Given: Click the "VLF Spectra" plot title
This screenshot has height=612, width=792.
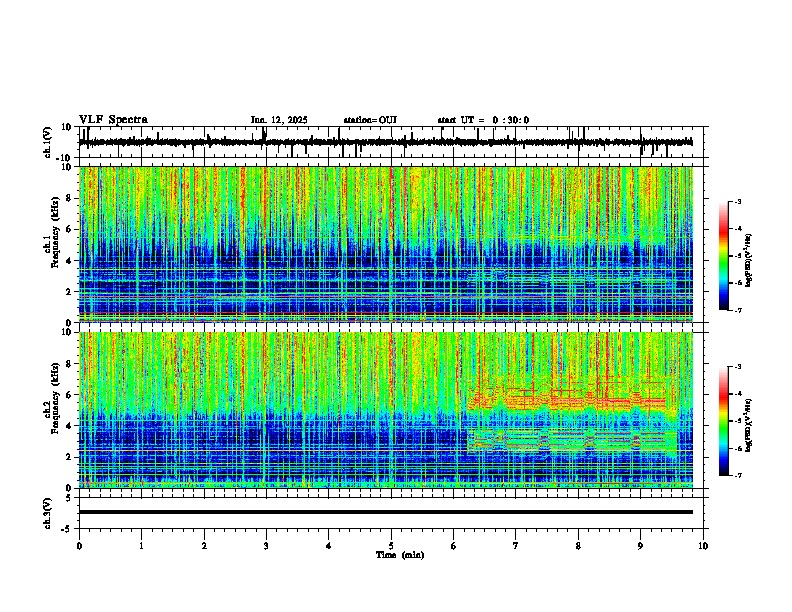Looking at the screenshot, I should coord(113,119).
